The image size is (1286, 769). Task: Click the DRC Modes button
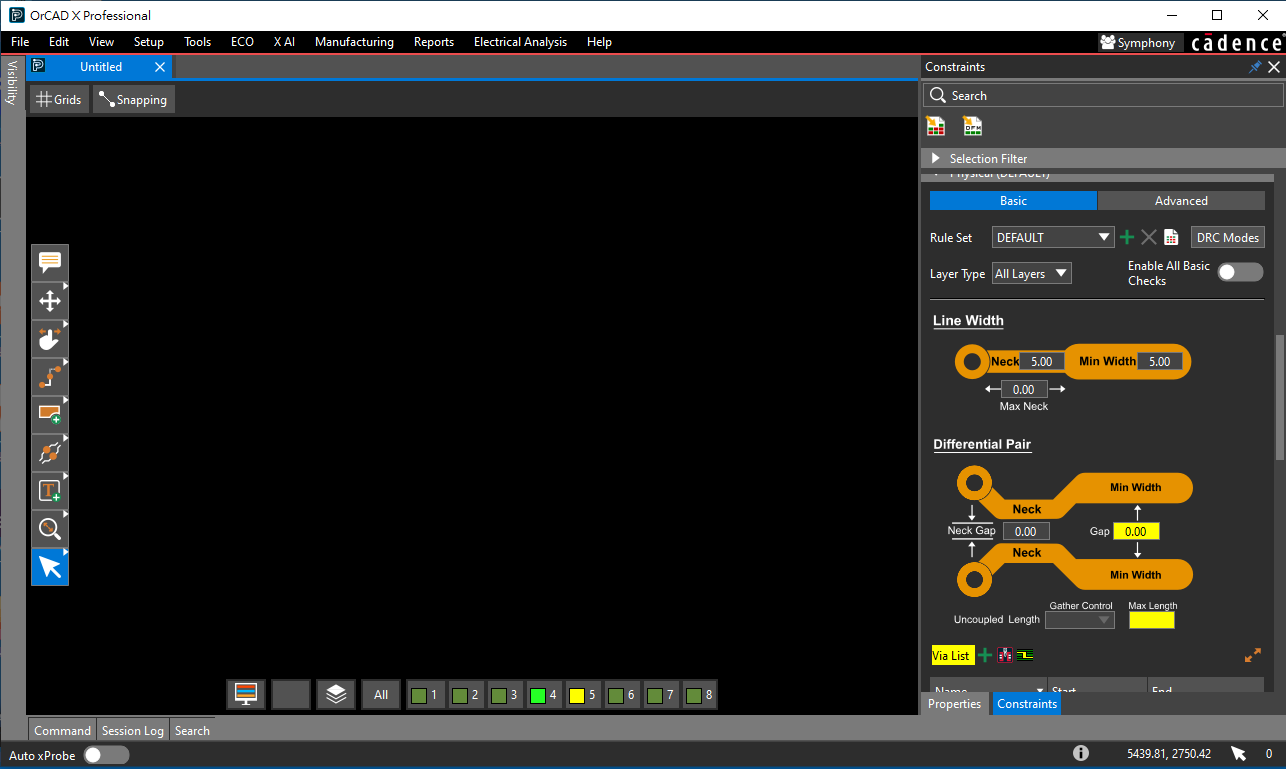pos(1228,237)
